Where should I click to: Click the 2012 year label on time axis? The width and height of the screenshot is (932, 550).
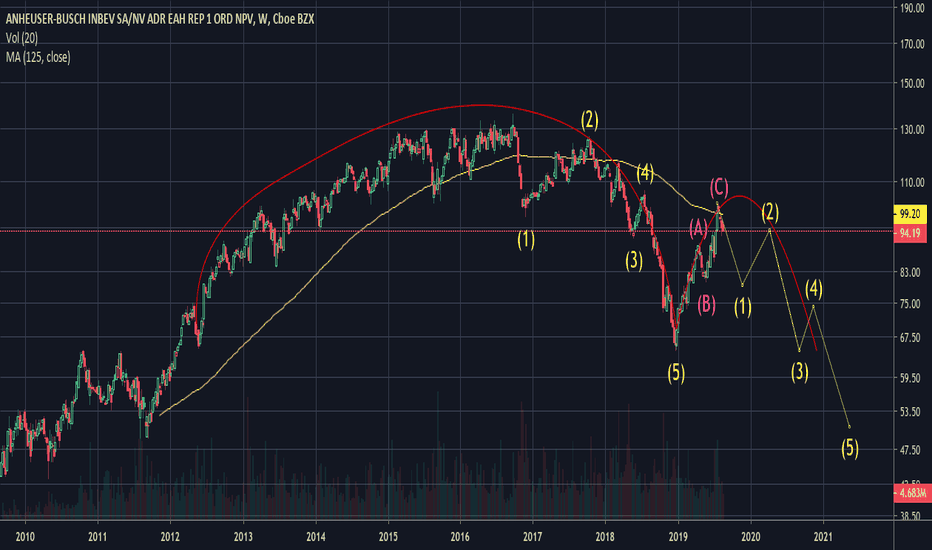pos(170,537)
